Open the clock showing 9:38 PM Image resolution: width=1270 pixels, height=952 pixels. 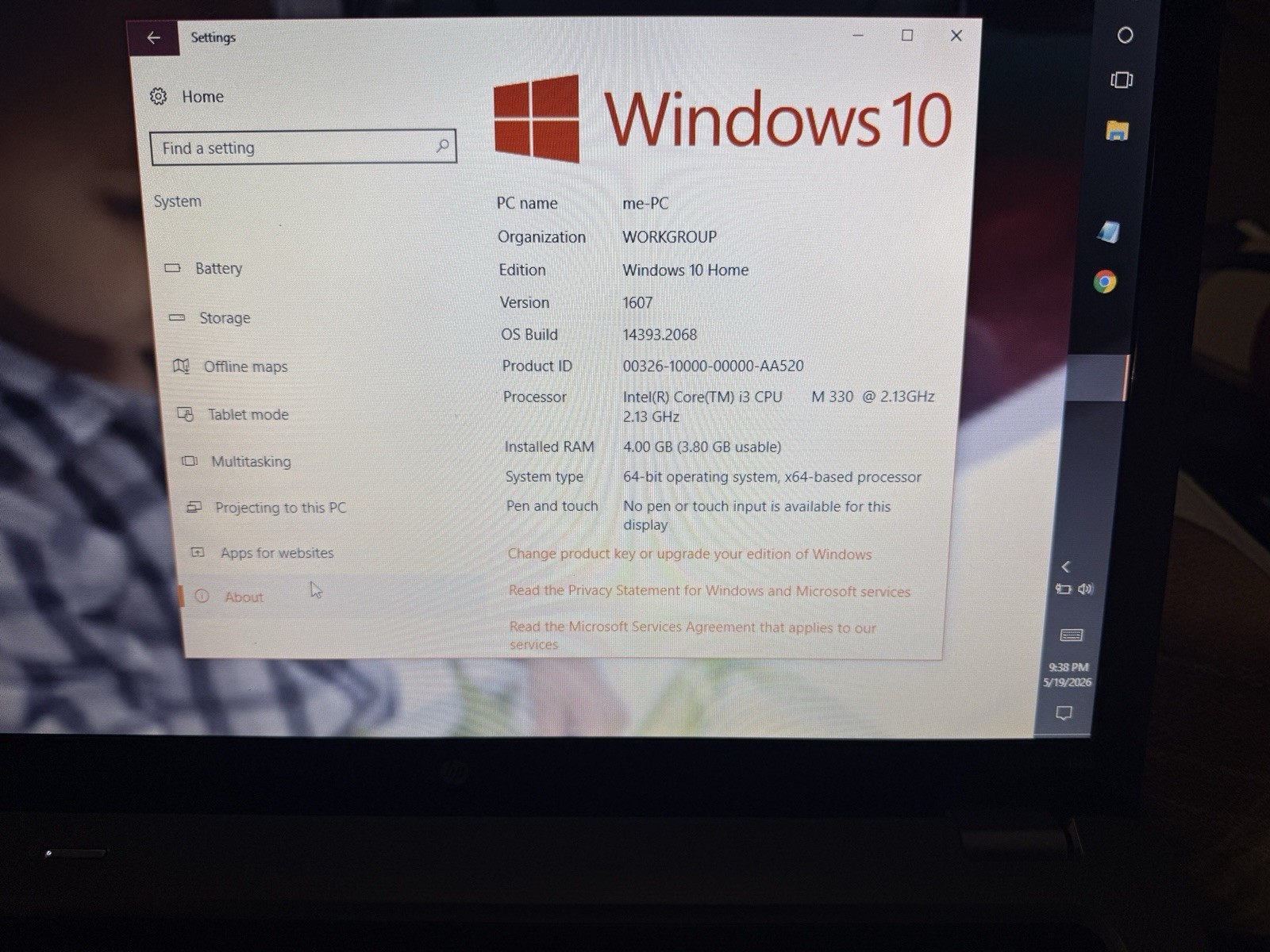coord(1068,674)
